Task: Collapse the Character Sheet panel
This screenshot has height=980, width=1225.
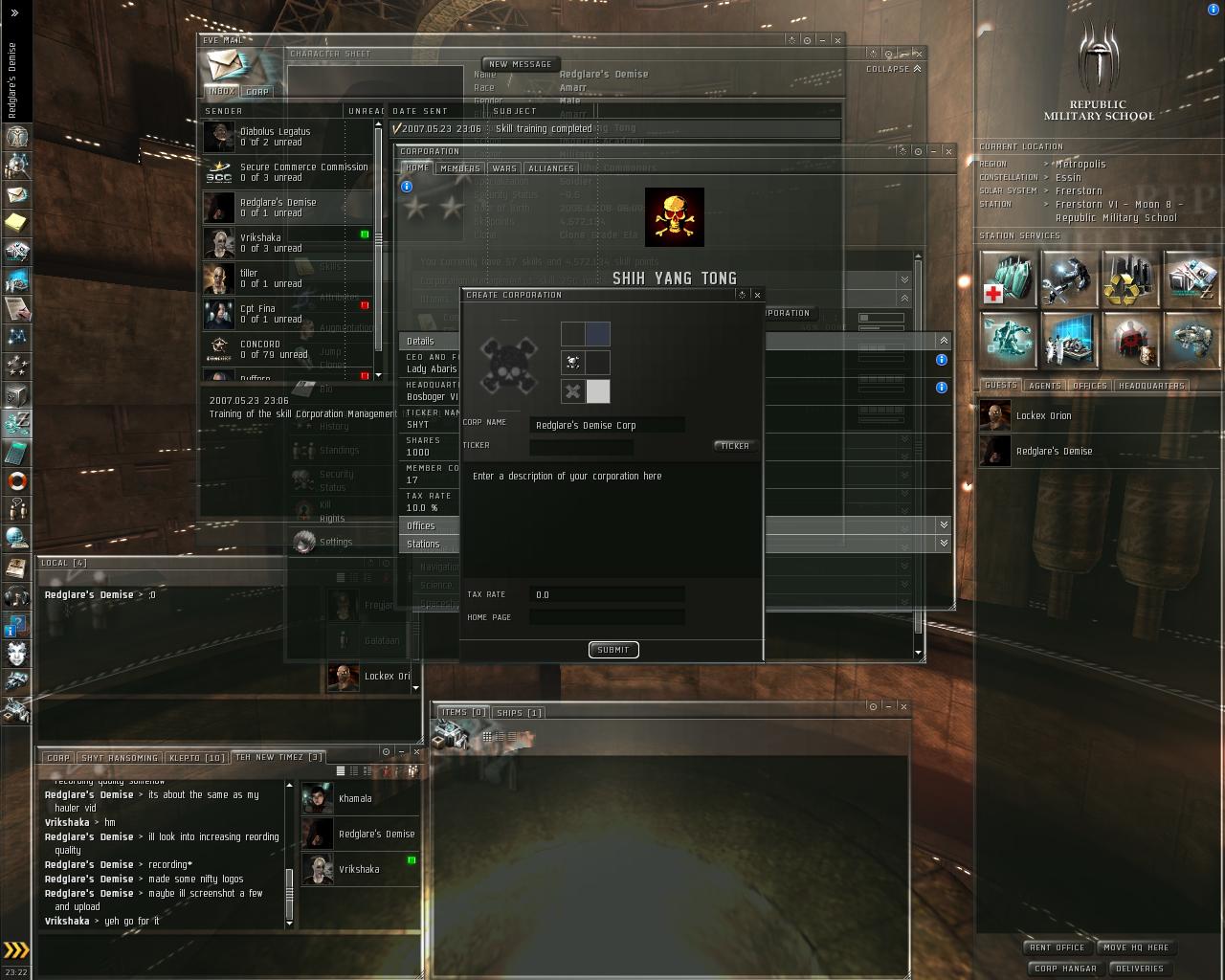Action: (894, 69)
